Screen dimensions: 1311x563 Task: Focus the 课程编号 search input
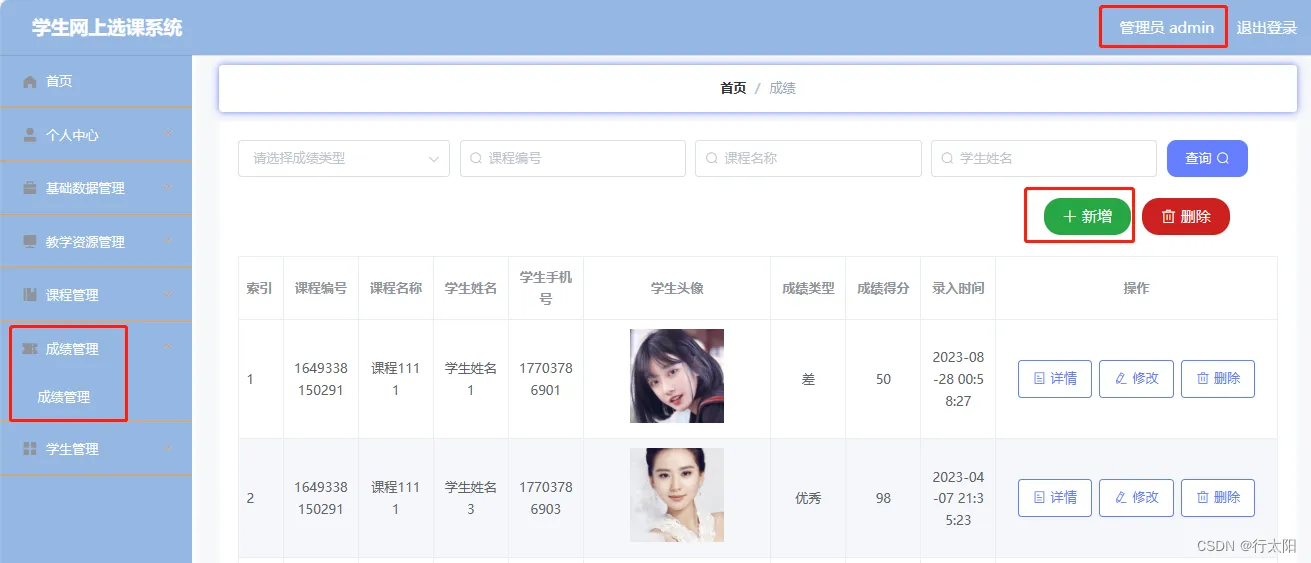click(573, 158)
